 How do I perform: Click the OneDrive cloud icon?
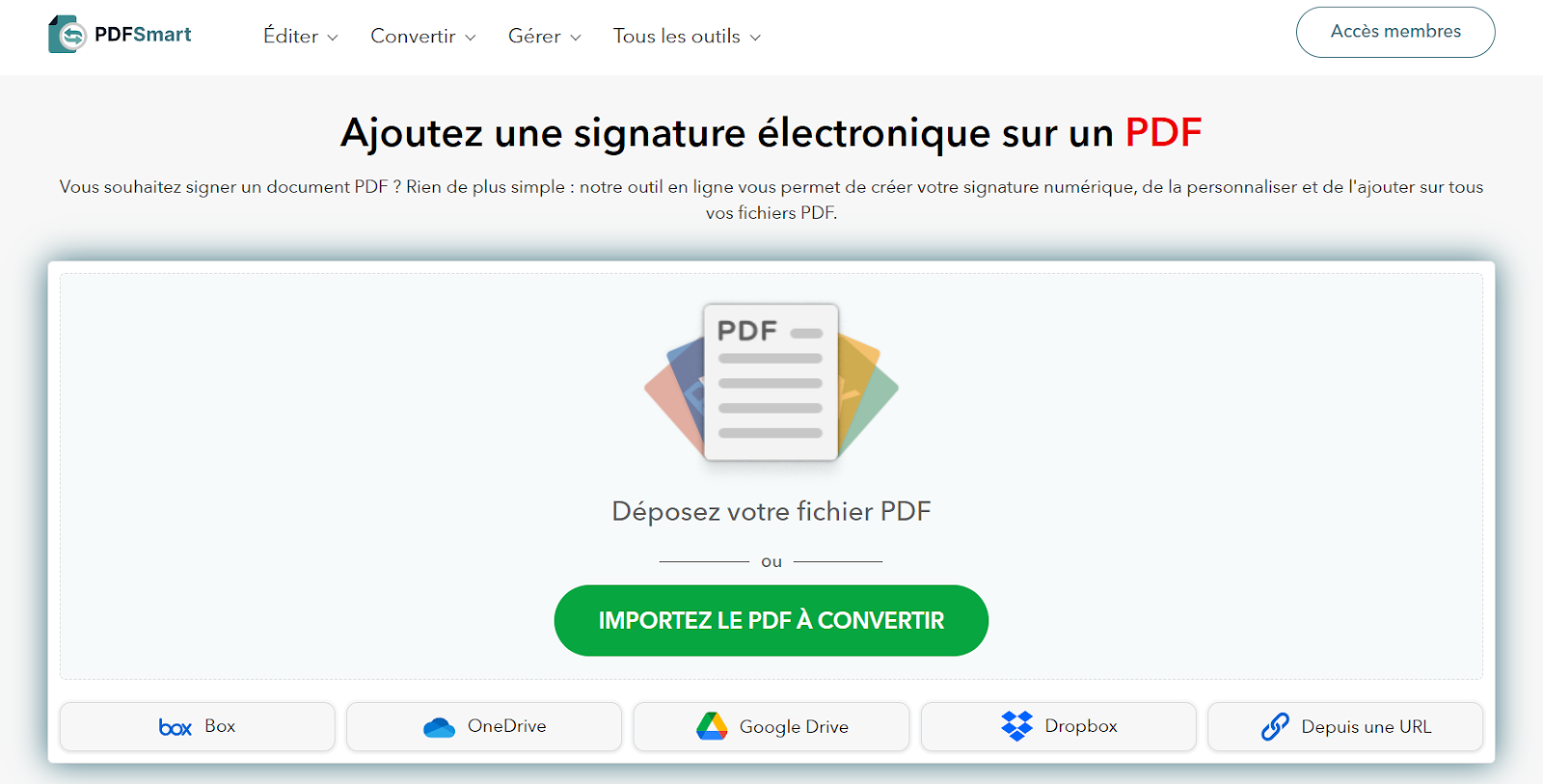(x=440, y=726)
